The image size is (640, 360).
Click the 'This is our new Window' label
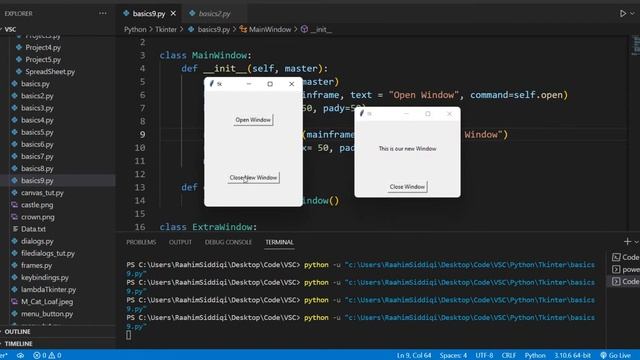tap(407, 149)
